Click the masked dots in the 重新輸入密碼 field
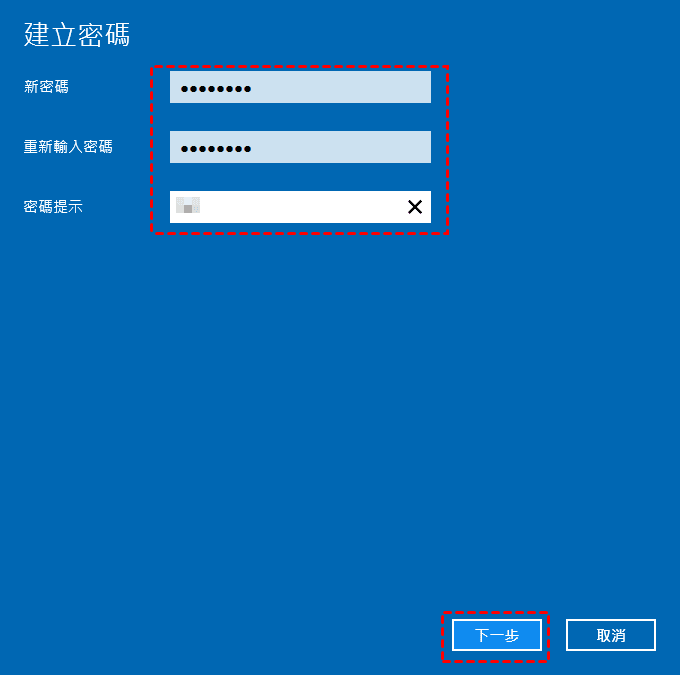The image size is (680, 675). pyautogui.click(x=216, y=149)
